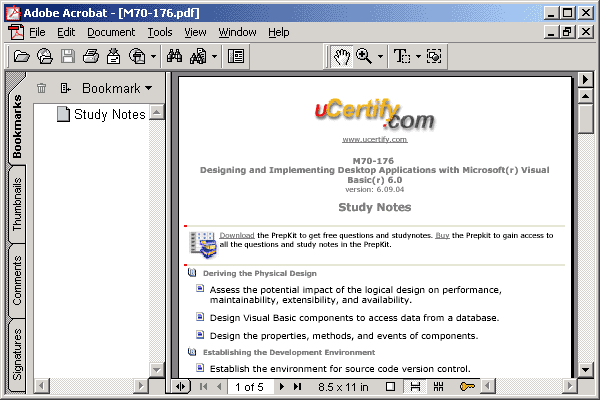The image size is (600, 400).
Task: Click the Print icon in toolbar
Action: pyautogui.click(x=91, y=57)
